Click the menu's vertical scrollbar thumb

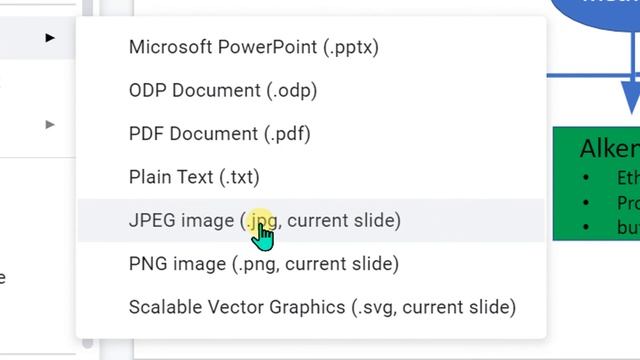point(87,342)
